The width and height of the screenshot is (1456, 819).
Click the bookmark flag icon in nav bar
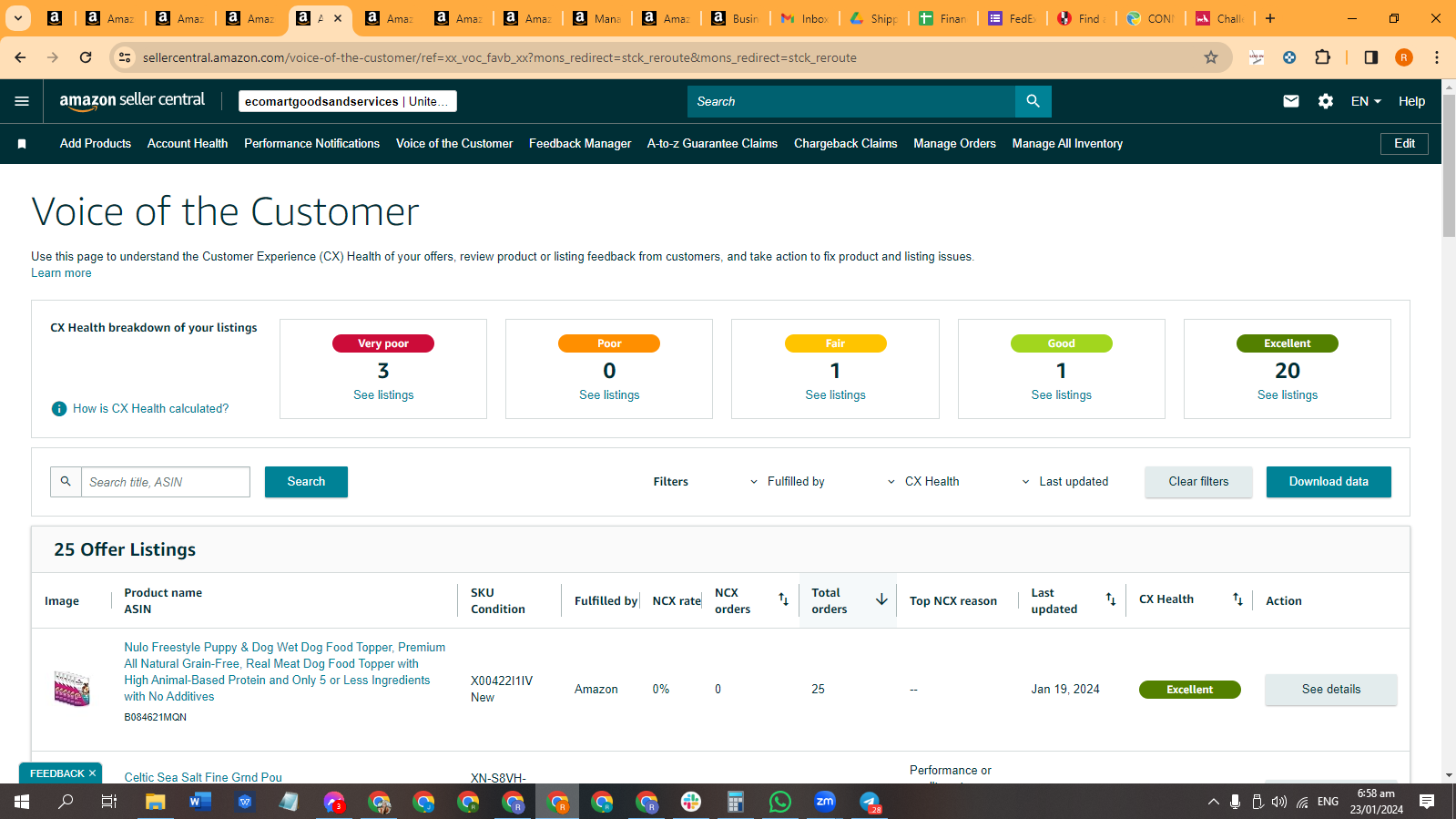[x=22, y=144]
